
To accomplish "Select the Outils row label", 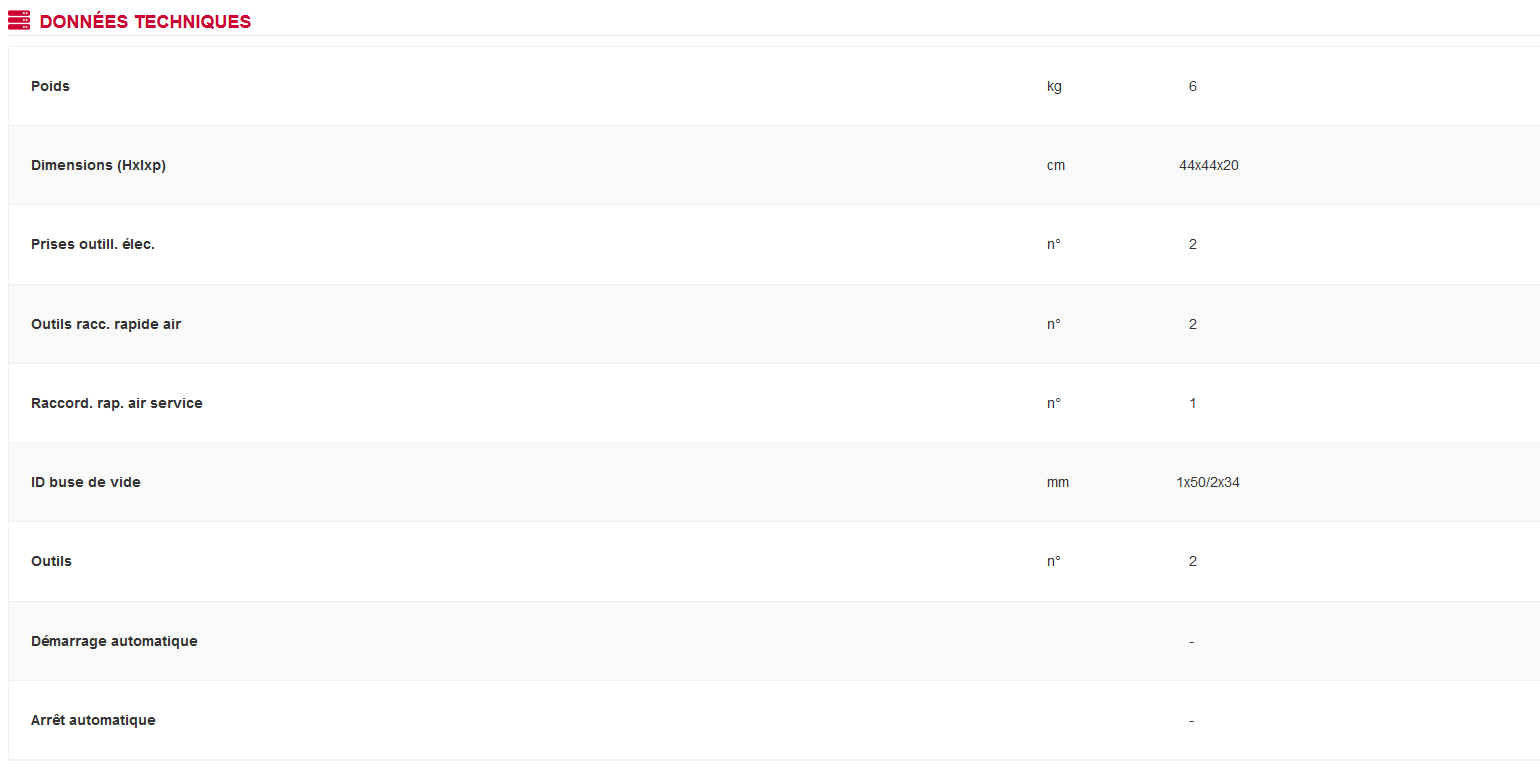I will point(51,561).
